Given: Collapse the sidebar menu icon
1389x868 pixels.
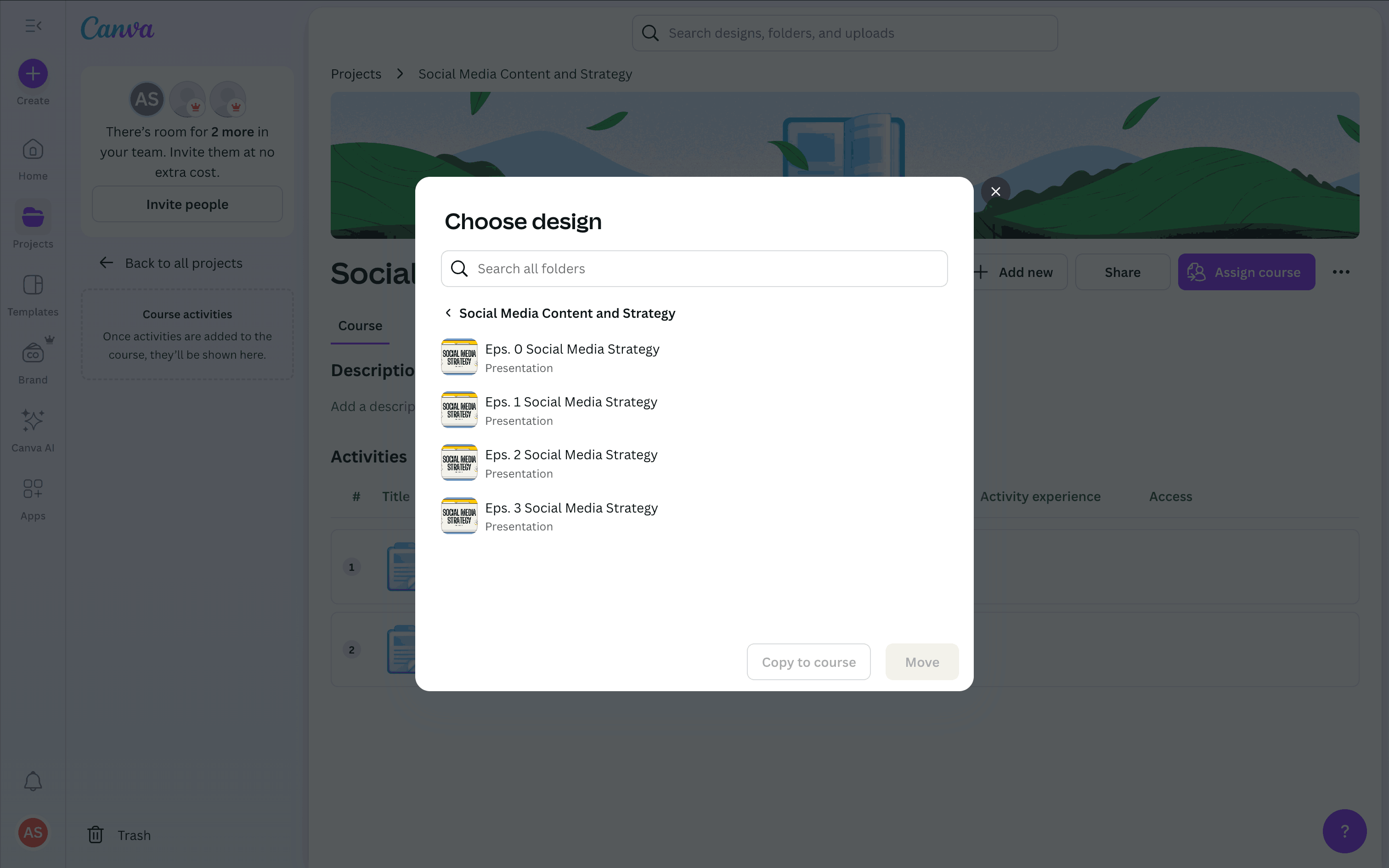Looking at the screenshot, I should point(33,26).
